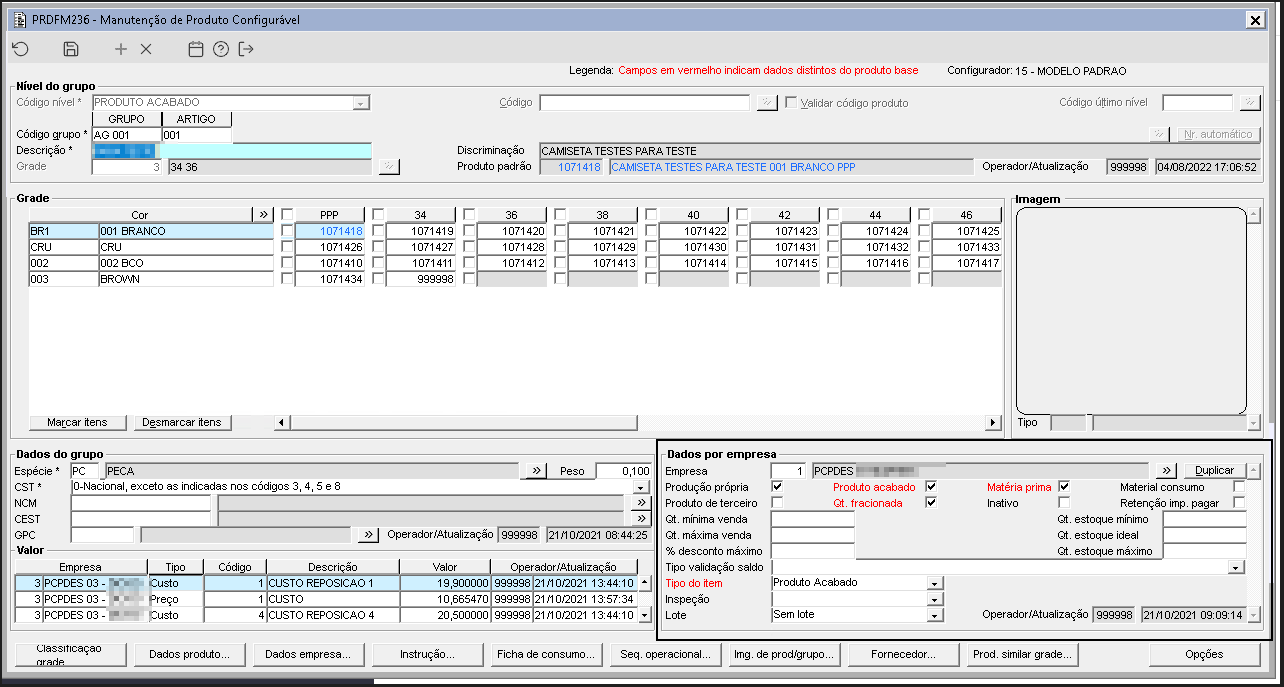Open Lote Sem lote dropdown
The width and height of the screenshot is (1284, 687).
pos(935,615)
